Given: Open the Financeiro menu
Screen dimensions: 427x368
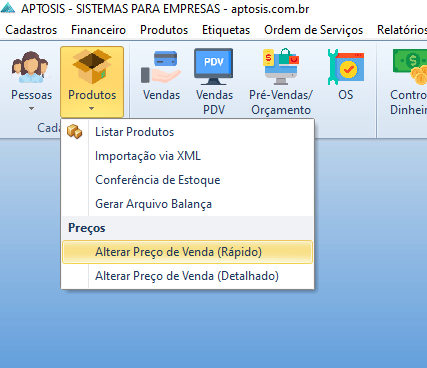Looking at the screenshot, I should point(99,30).
